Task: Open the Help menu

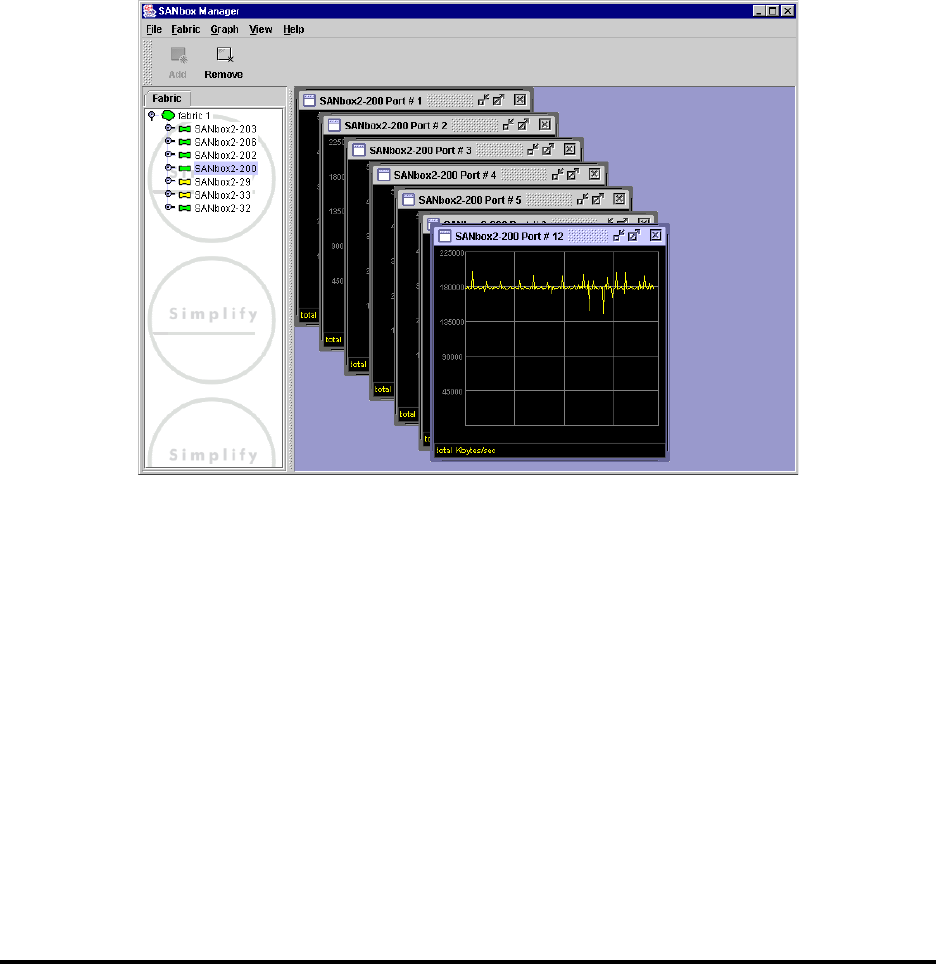Action: pyautogui.click(x=293, y=29)
